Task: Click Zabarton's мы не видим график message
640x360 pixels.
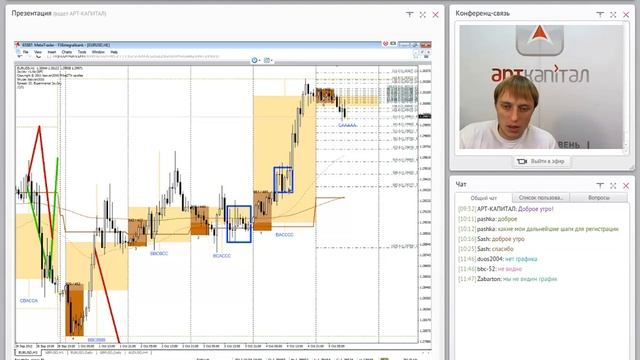Action: pos(507,279)
